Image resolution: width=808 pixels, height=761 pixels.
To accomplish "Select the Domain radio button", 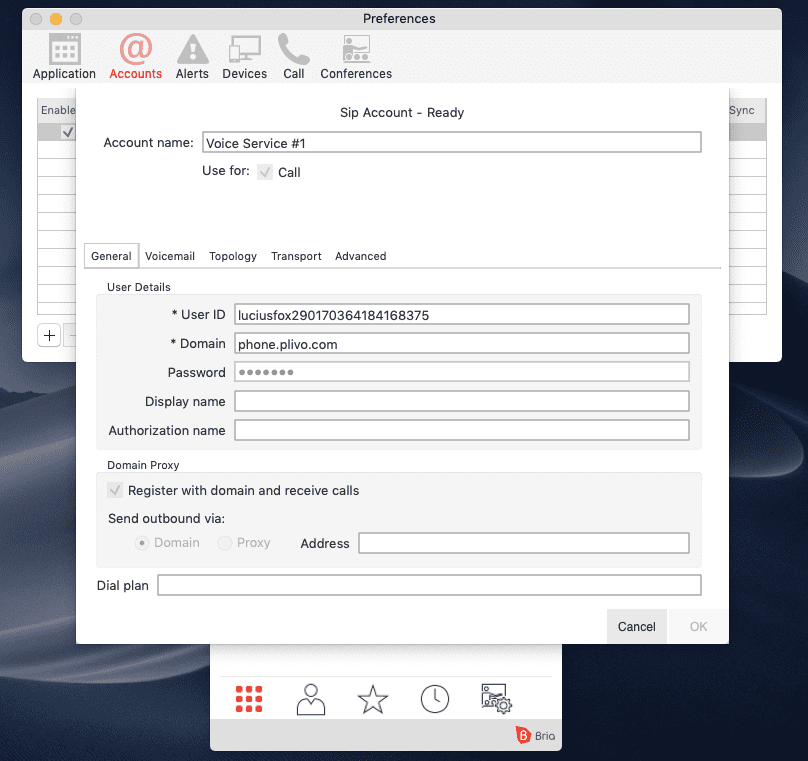I will [142, 543].
